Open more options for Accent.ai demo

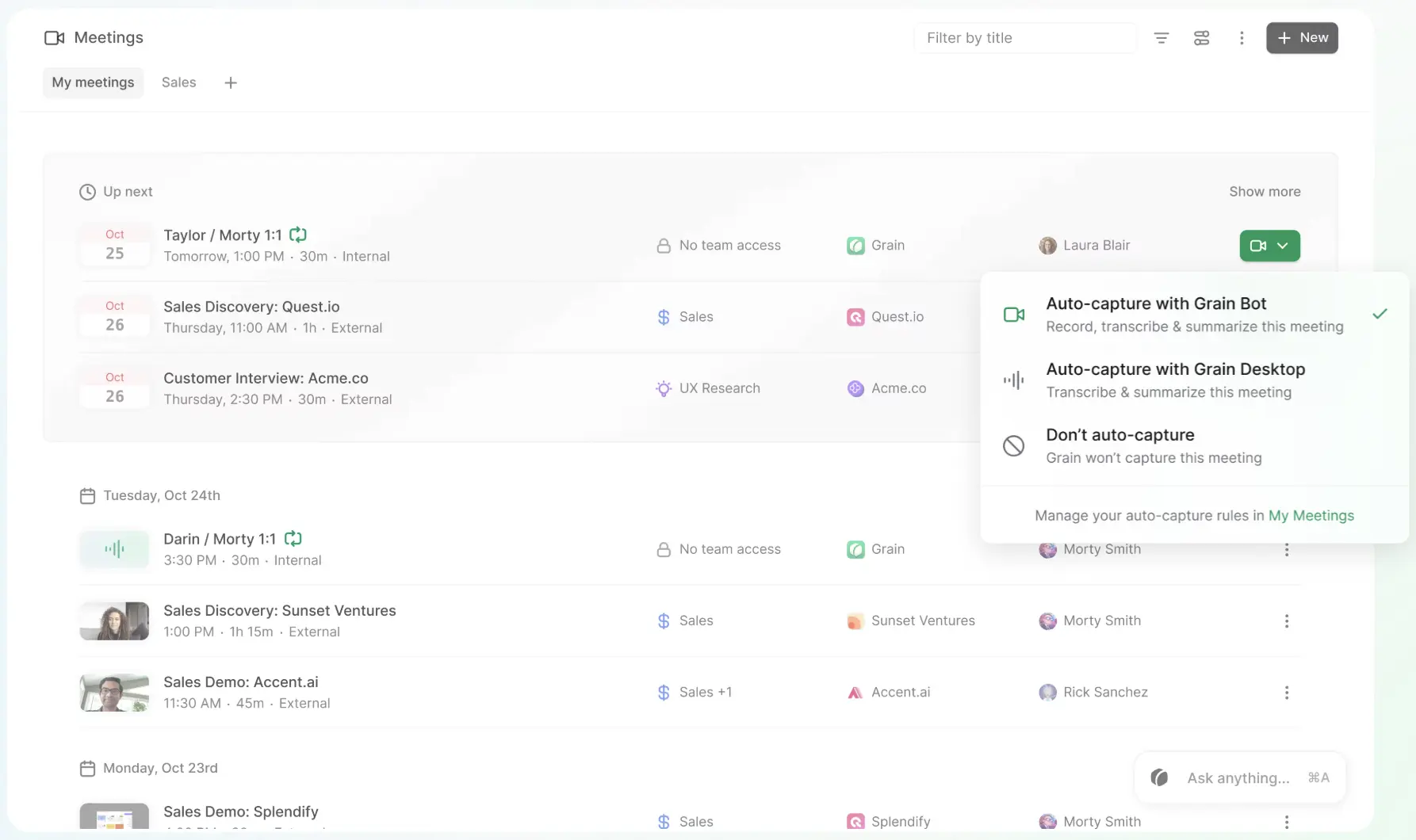click(x=1287, y=693)
